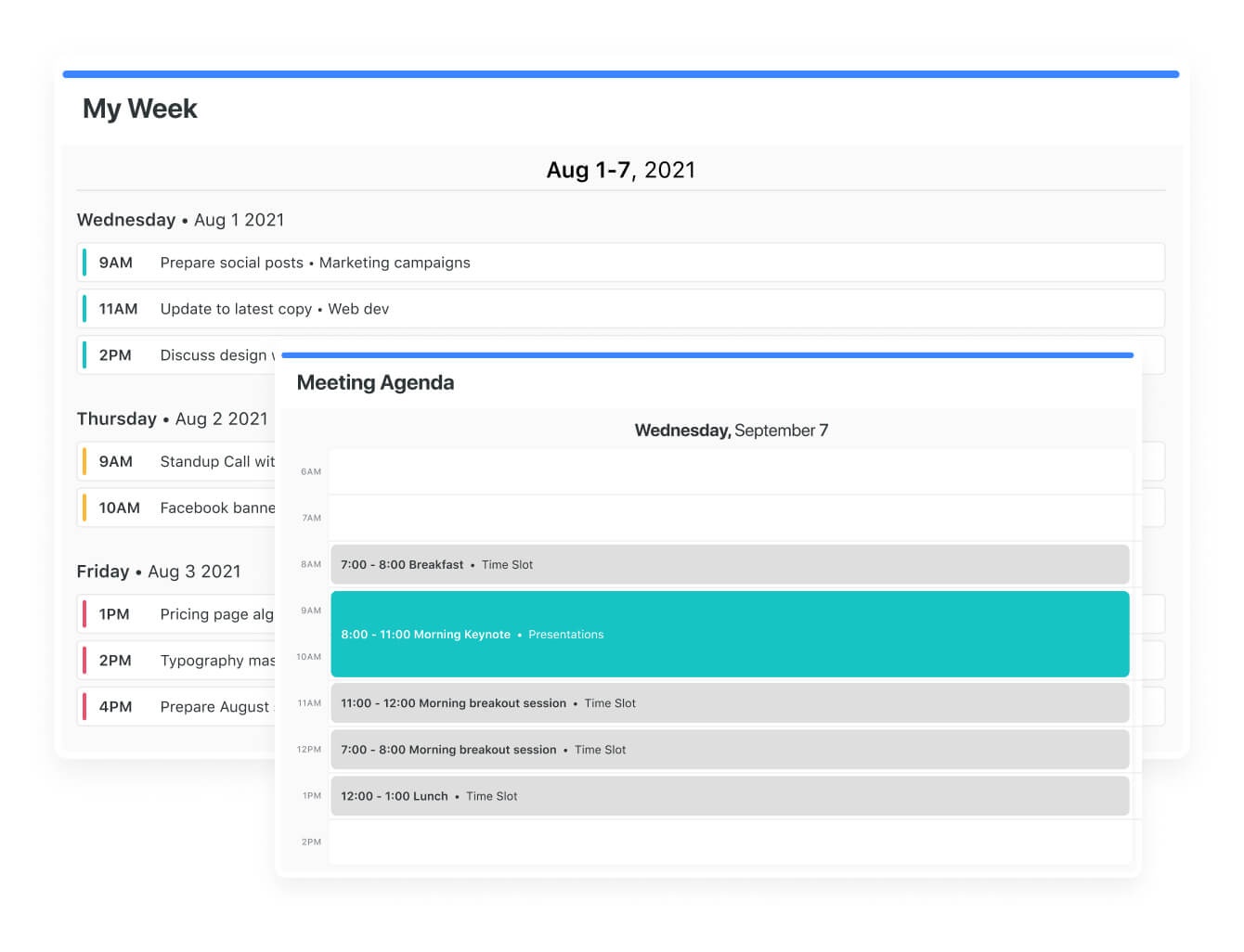Open the "11:00 - 12:00 Morning breakout session" event
Viewport: 1244px width, 952px height.
point(730,703)
